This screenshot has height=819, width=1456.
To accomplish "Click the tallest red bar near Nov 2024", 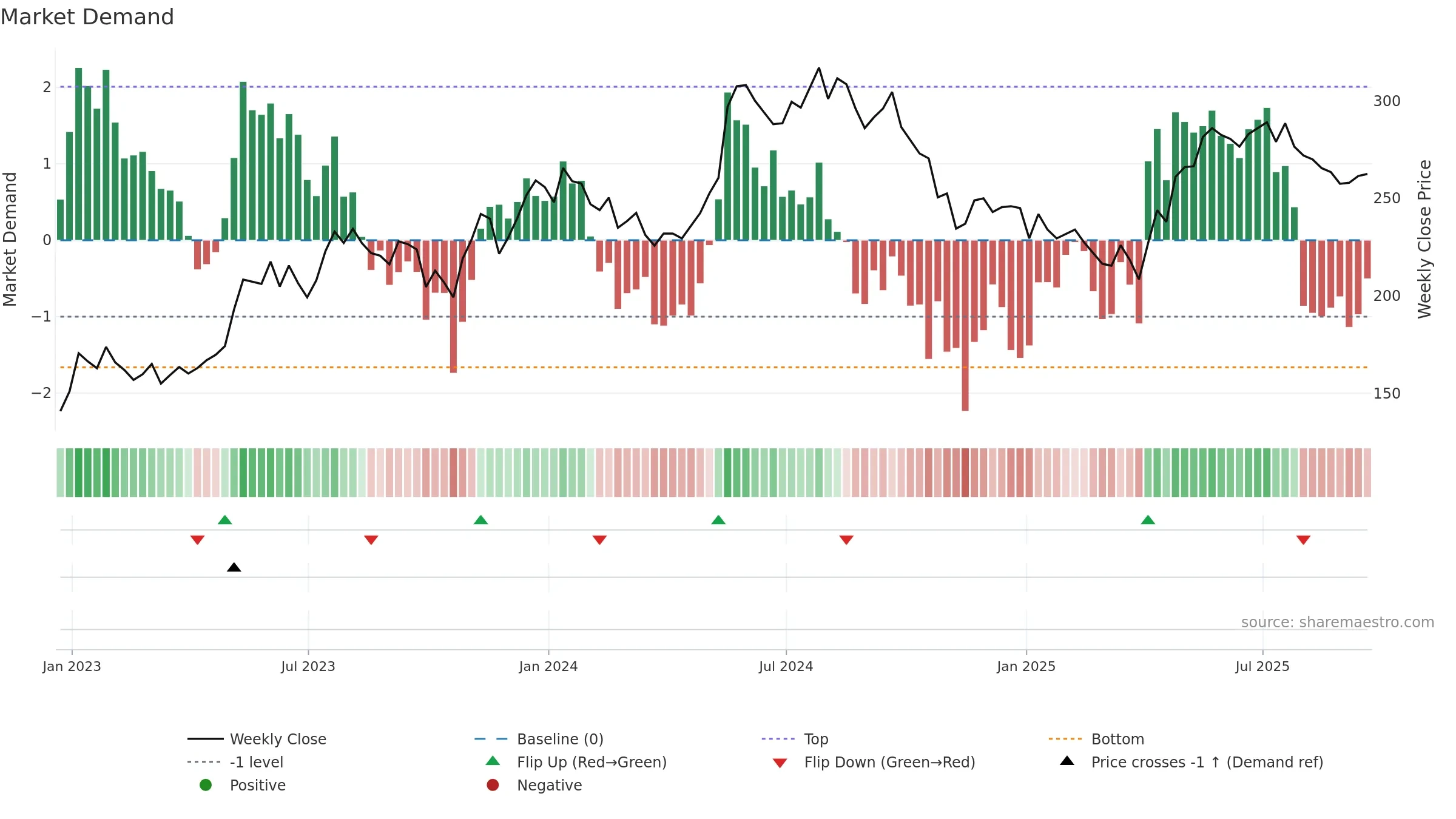I will click(965, 326).
